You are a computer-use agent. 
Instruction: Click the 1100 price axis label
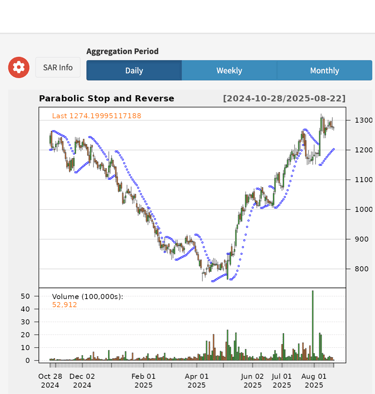[364, 180]
